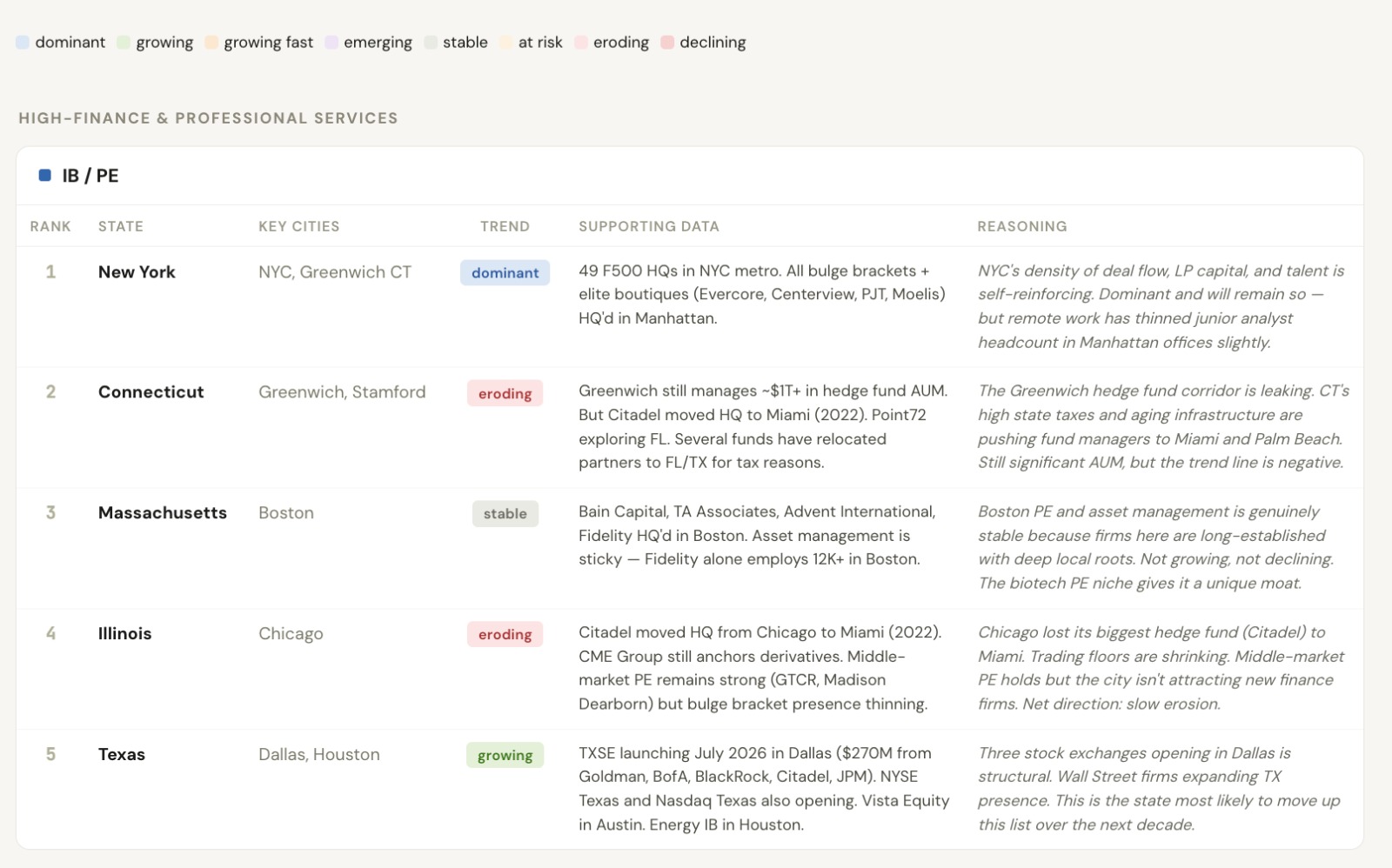Screen dimensions: 1392x868
Task: Select the emerging legend swatch
Action: (331, 43)
